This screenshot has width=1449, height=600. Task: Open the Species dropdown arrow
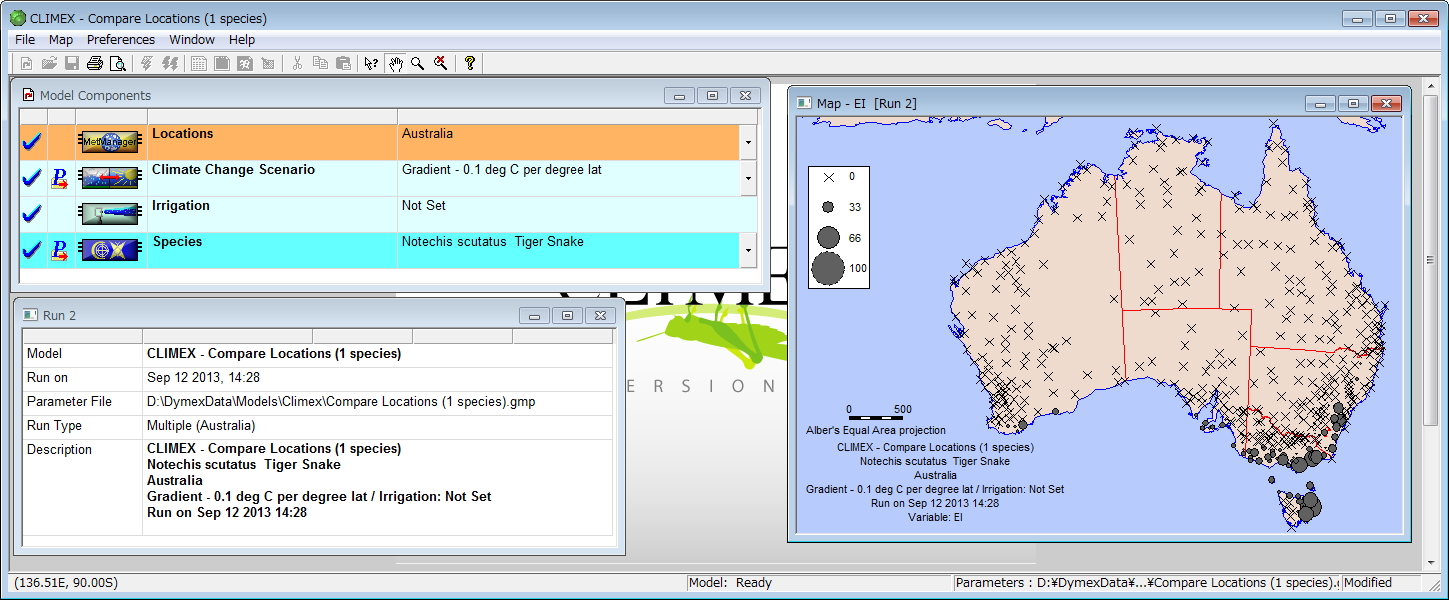(748, 250)
